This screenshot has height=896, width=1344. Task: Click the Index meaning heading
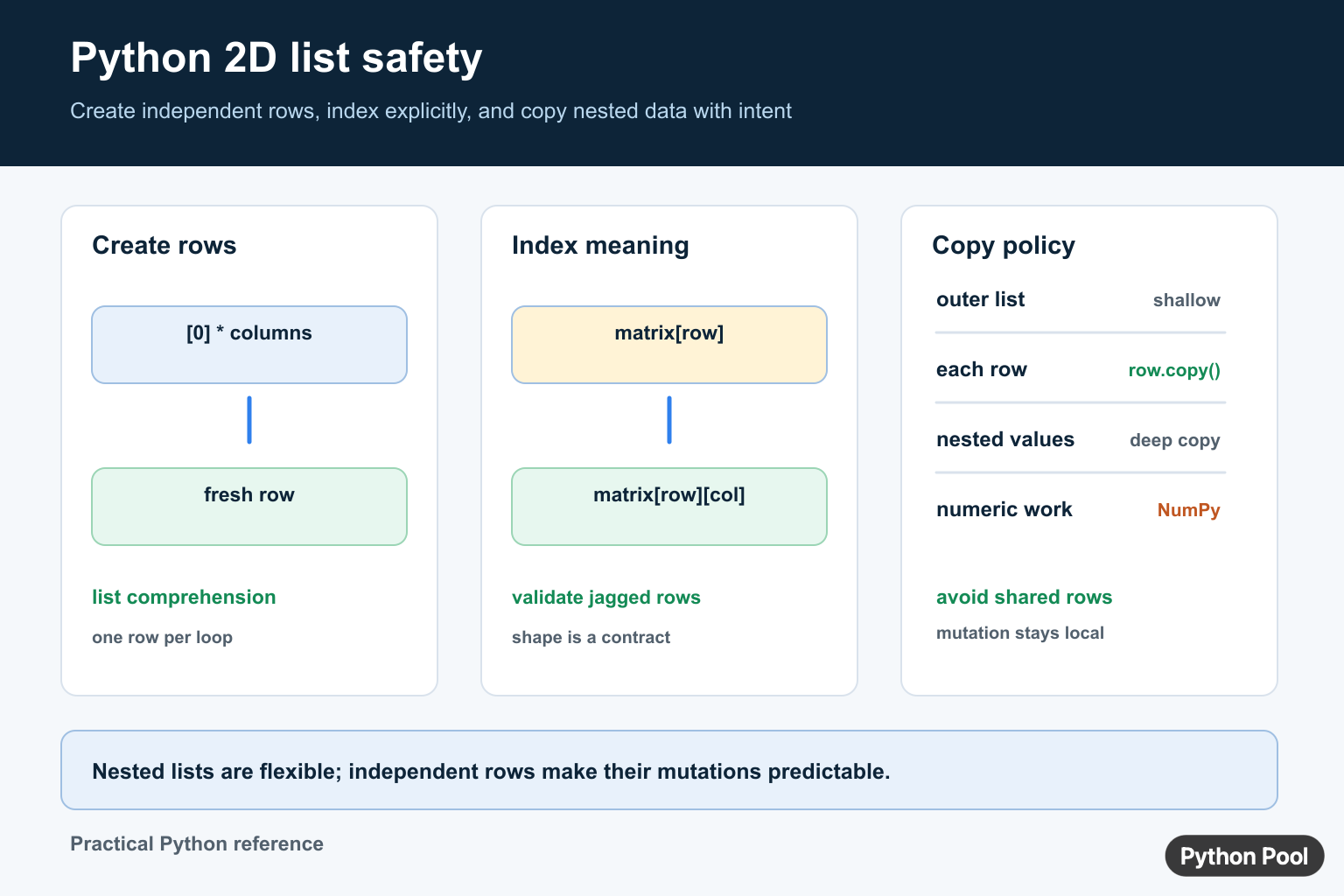point(600,246)
